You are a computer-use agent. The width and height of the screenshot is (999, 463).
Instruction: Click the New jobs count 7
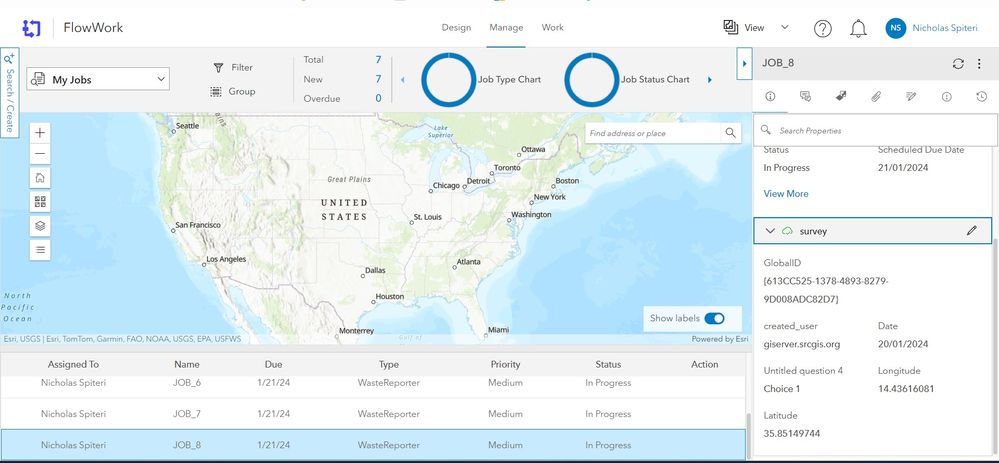(x=378, y=79)
